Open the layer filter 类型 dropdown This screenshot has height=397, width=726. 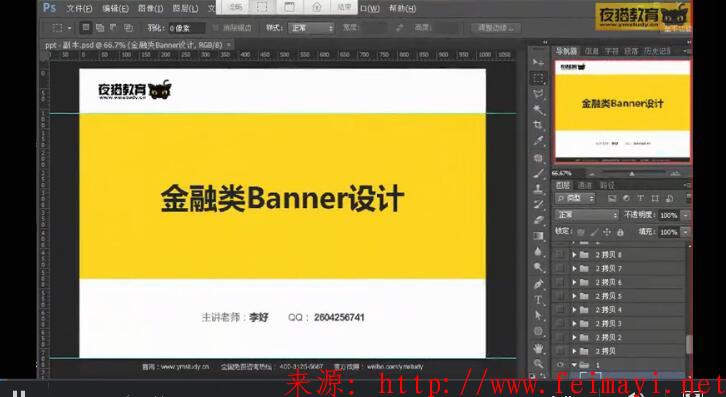click(x=575, y=198)
